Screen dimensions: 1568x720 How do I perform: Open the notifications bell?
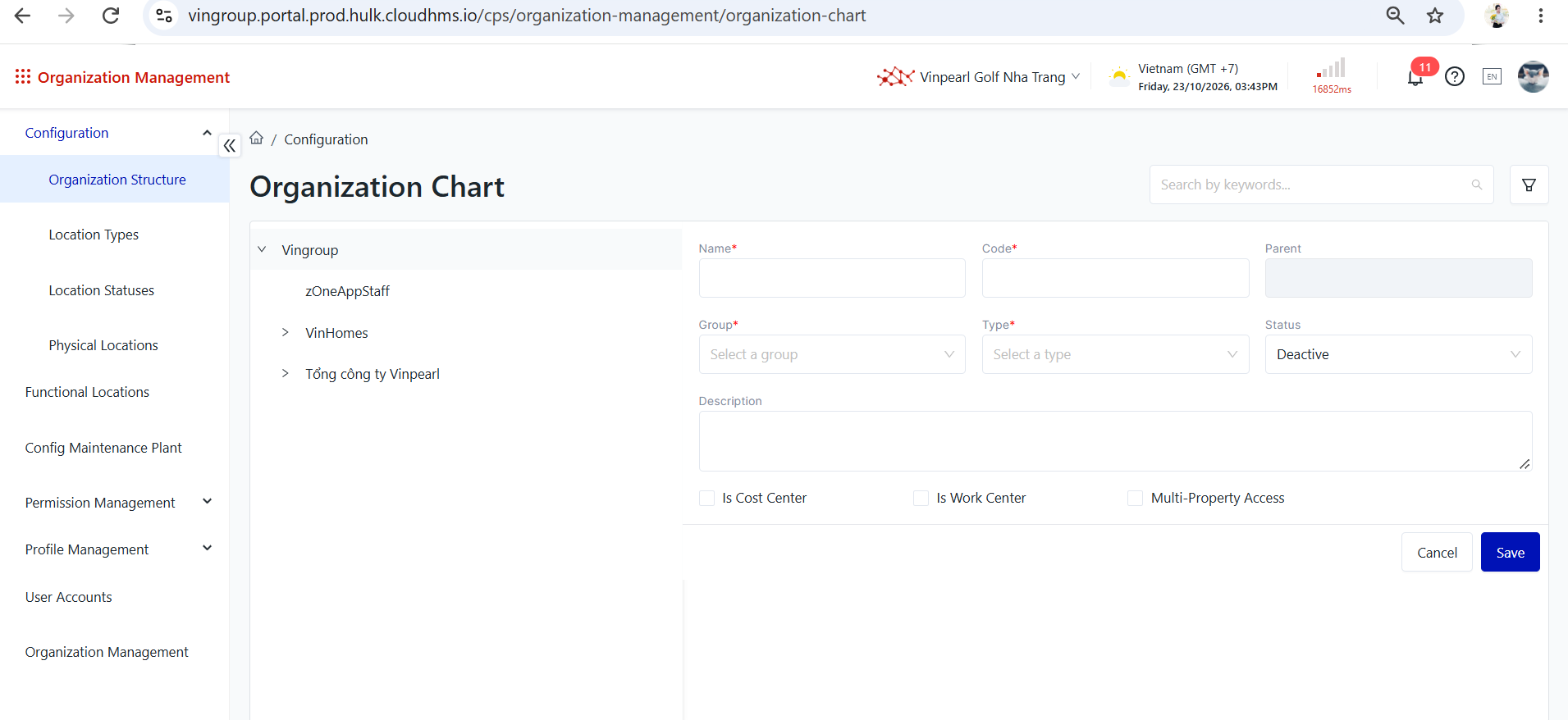[x=1415, y=78]
